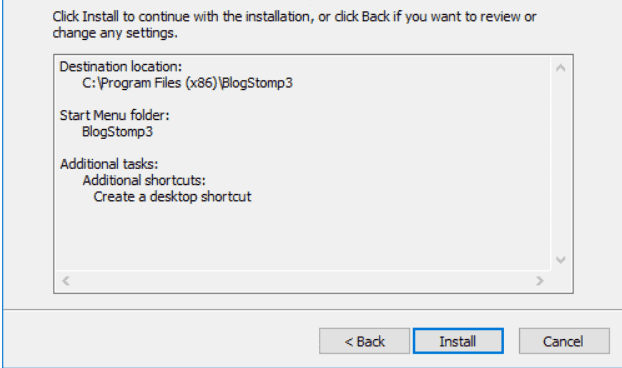The image size is (622, 368).
Task: Click the 'Additional tasks:' heading
Action: pos(109,164)
